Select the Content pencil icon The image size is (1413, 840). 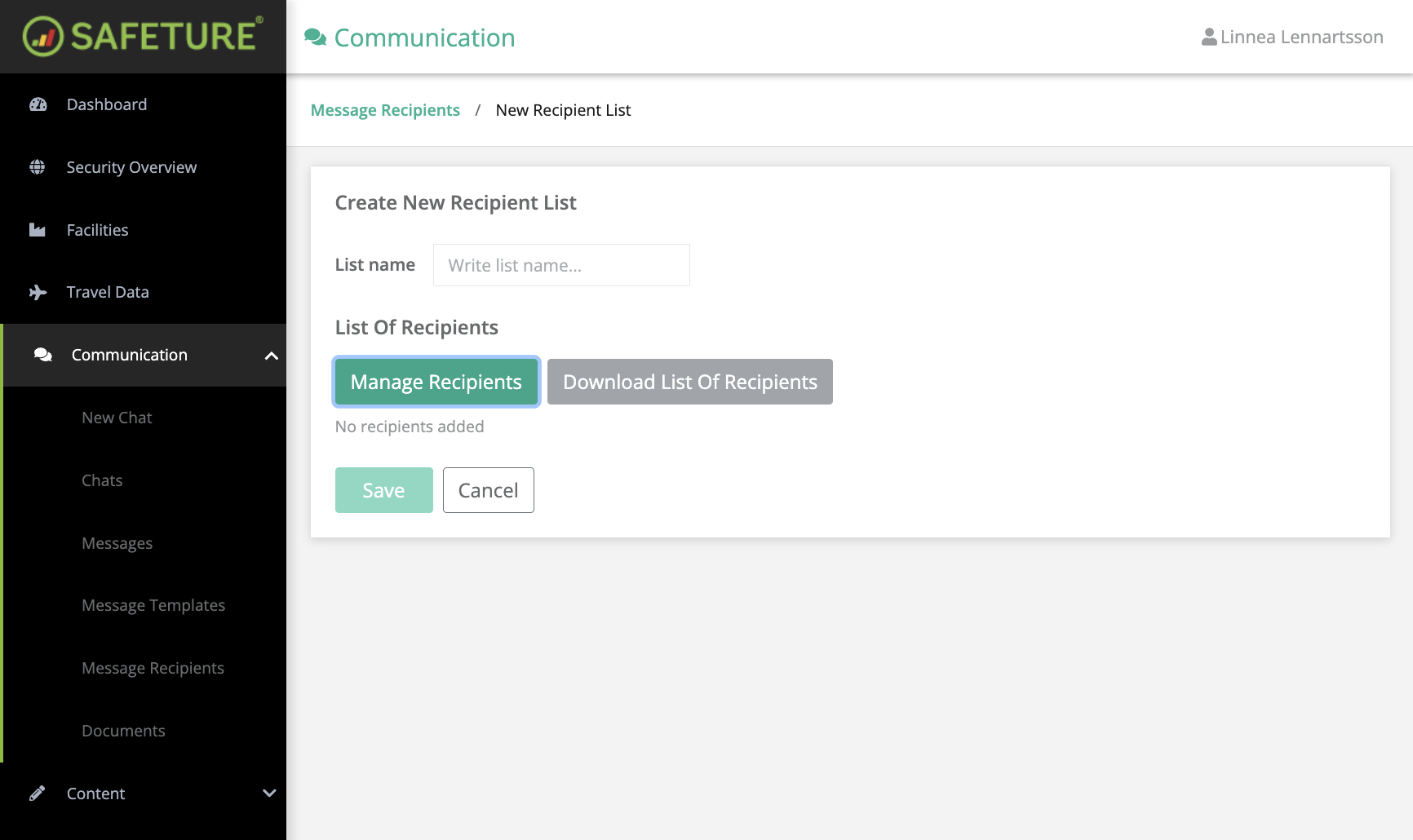[38, 792]
